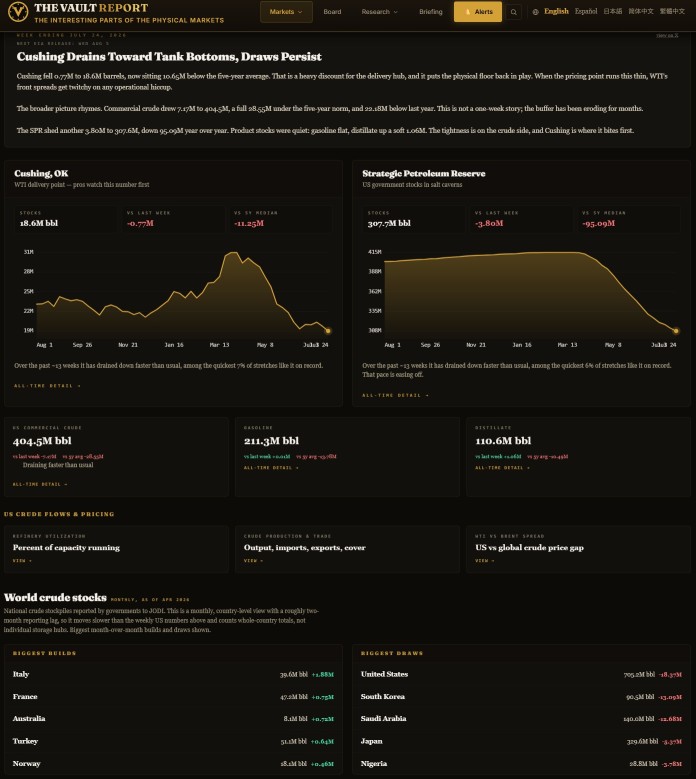Click the 211.3M bbl gasoline figure
This screenshot has width=696, height=779.
tap(271, 441)
